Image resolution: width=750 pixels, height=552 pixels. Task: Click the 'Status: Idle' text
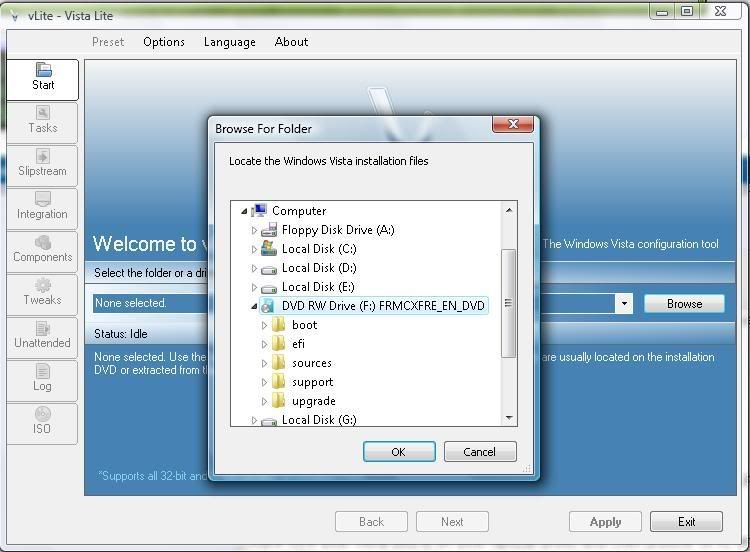(x=121, y=334)
